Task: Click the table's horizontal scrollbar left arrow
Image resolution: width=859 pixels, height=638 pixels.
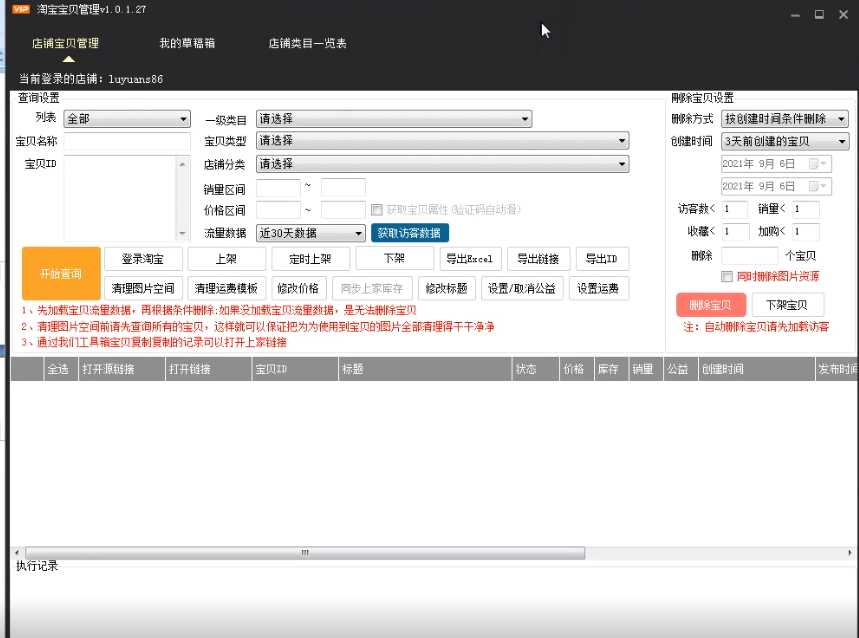Action: point(17,553)
